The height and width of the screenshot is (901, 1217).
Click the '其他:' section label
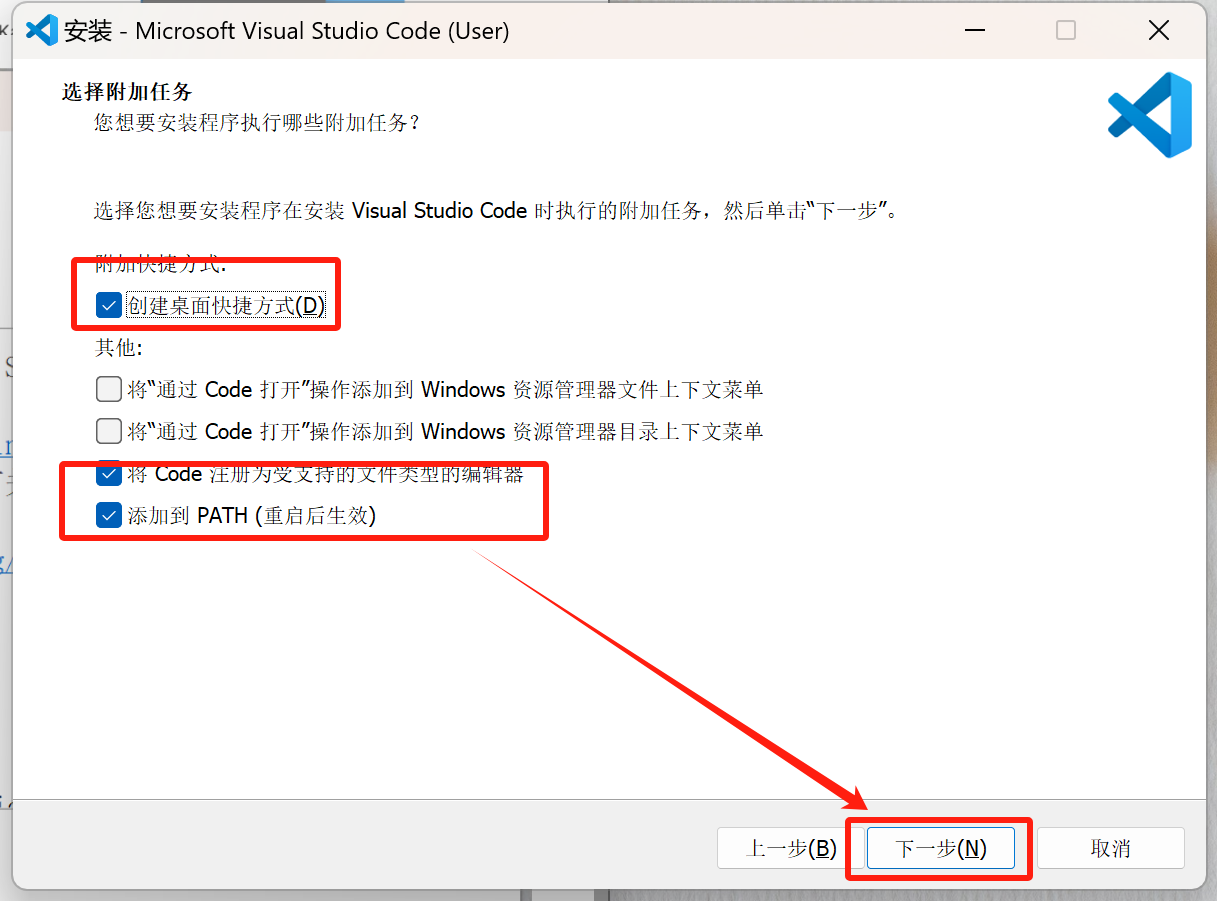(119, 348)
